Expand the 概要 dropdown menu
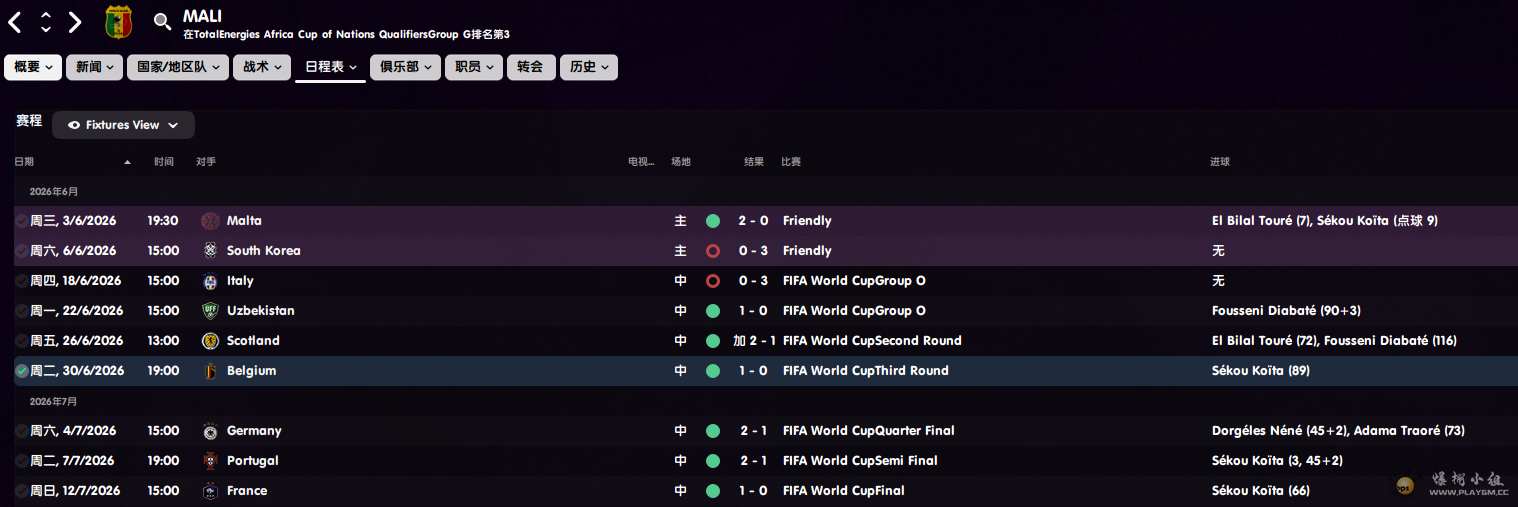 click(x=33, y=67)
